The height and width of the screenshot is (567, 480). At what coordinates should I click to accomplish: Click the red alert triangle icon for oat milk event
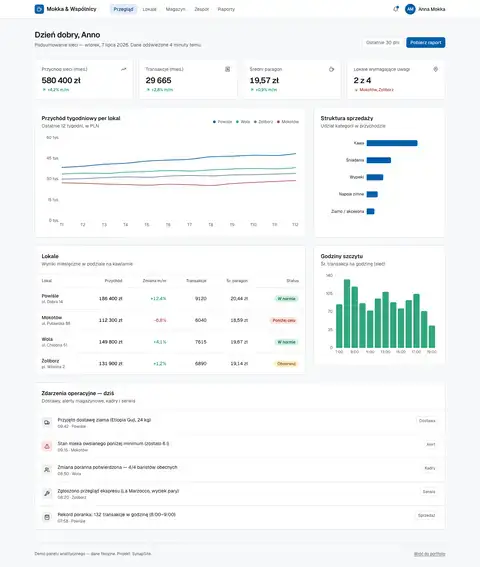47,446
